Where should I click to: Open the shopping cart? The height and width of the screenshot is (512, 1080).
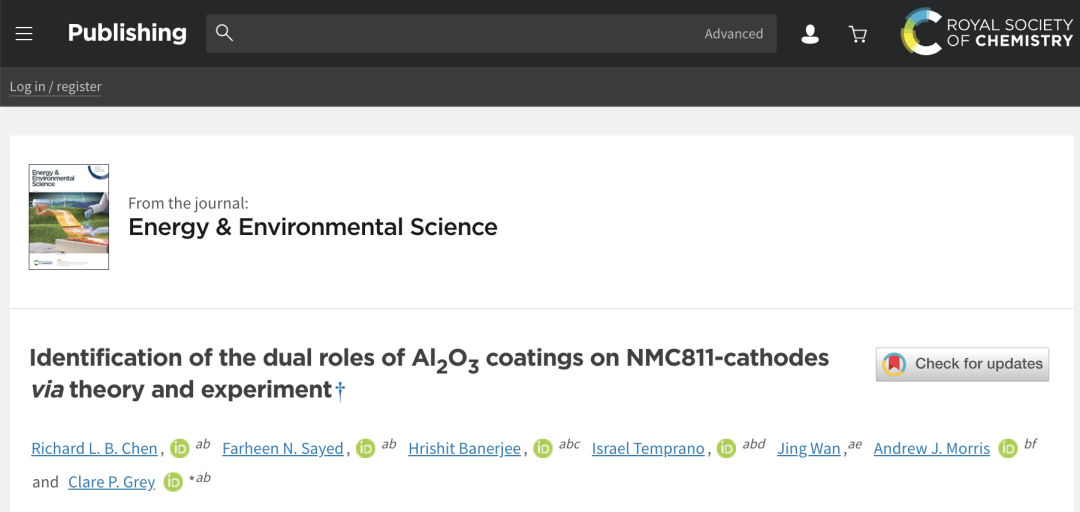pos(858,34)
